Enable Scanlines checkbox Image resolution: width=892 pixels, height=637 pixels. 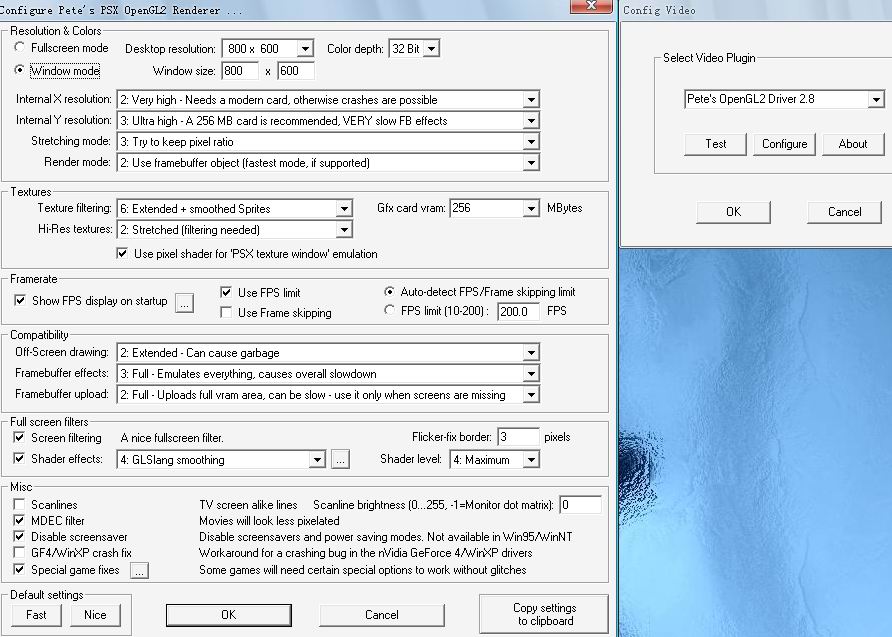point(19,504)
